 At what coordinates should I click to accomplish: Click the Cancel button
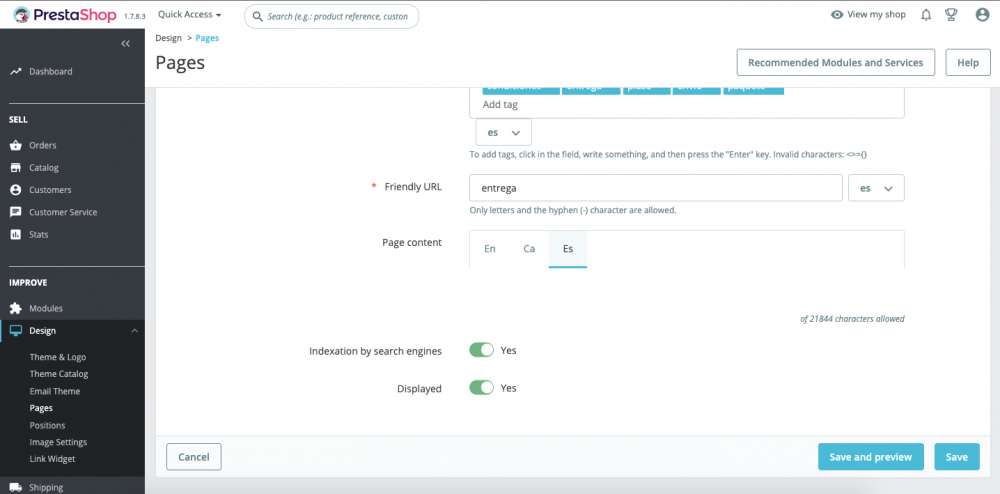194,456
